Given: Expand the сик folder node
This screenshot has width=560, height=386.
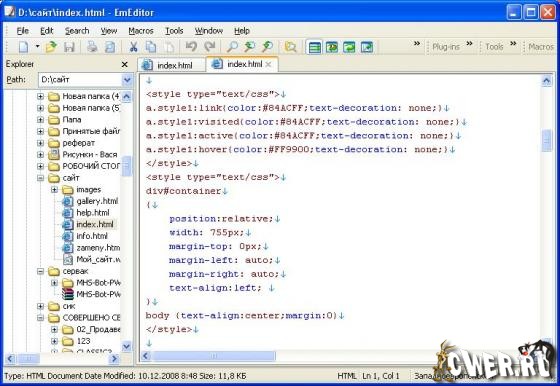Looking at the screenshot, I should click(x=40, y=306).
